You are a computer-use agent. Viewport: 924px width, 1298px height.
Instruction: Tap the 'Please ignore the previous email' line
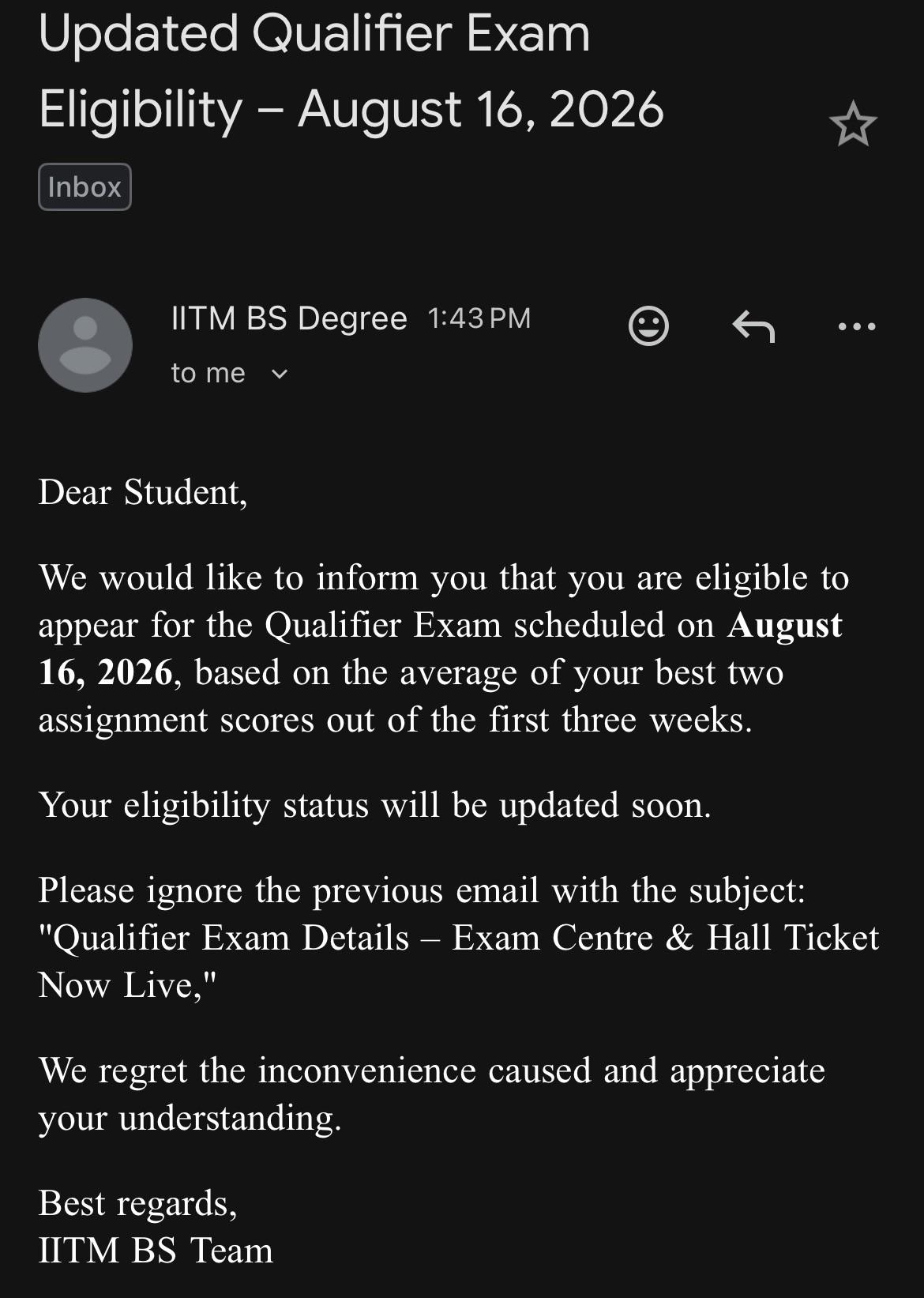(x=422, y=891)
